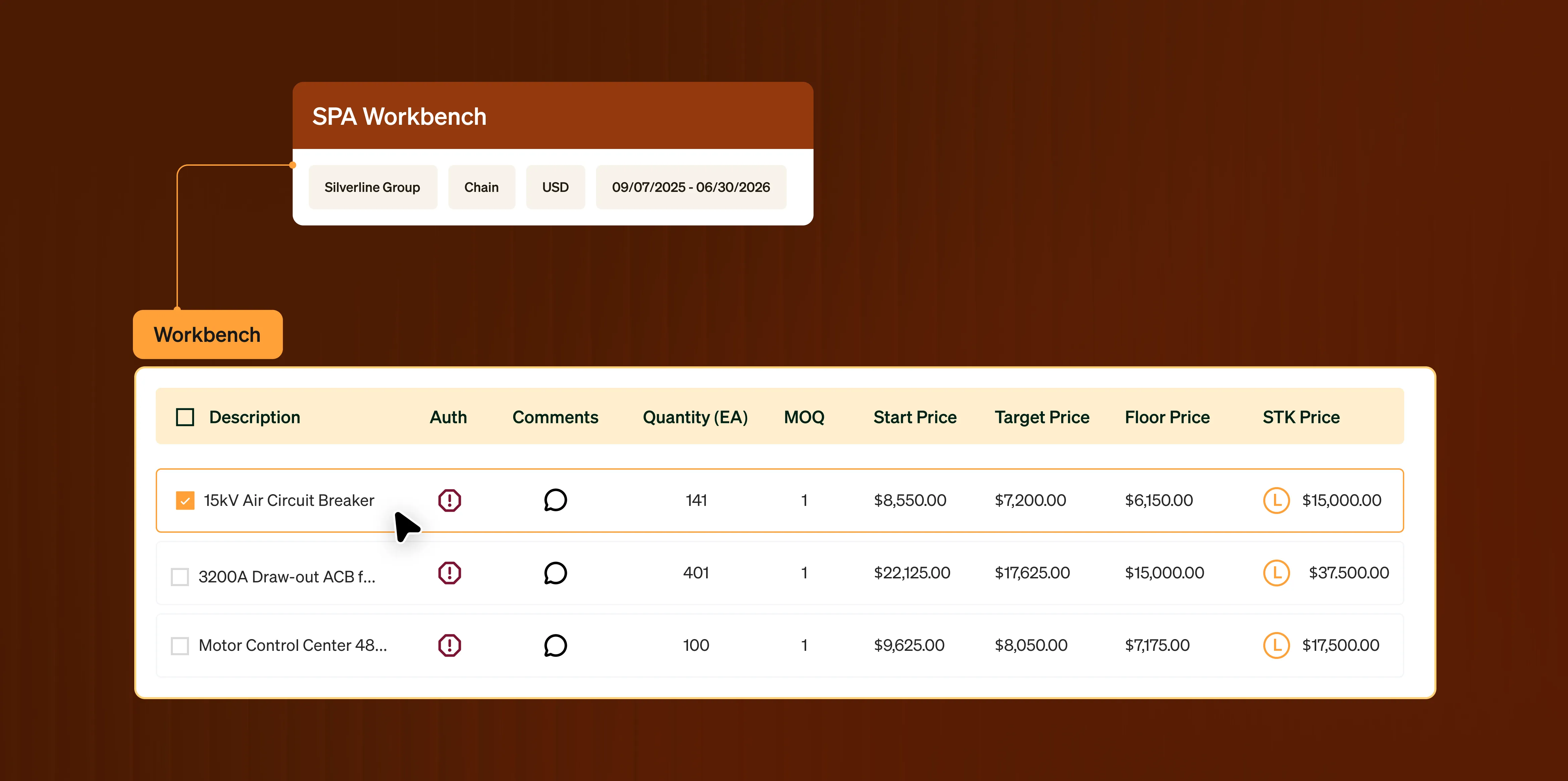Toggle the select-all checkbox in table header

click(185, 417)
